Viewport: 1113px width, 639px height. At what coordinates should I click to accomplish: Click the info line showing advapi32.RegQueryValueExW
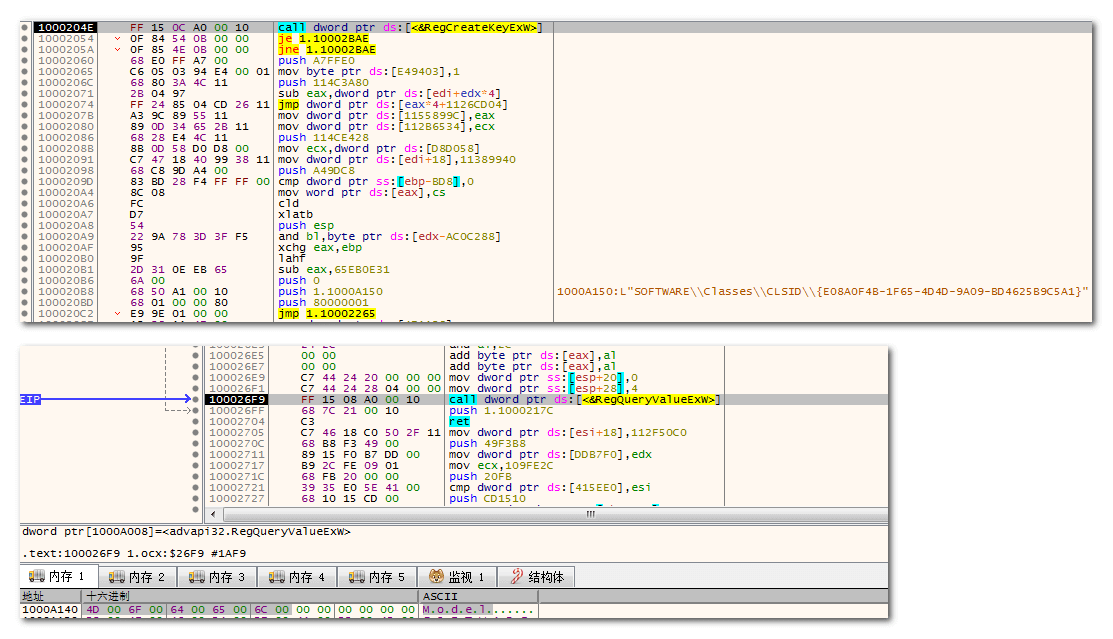coord(186,531)
